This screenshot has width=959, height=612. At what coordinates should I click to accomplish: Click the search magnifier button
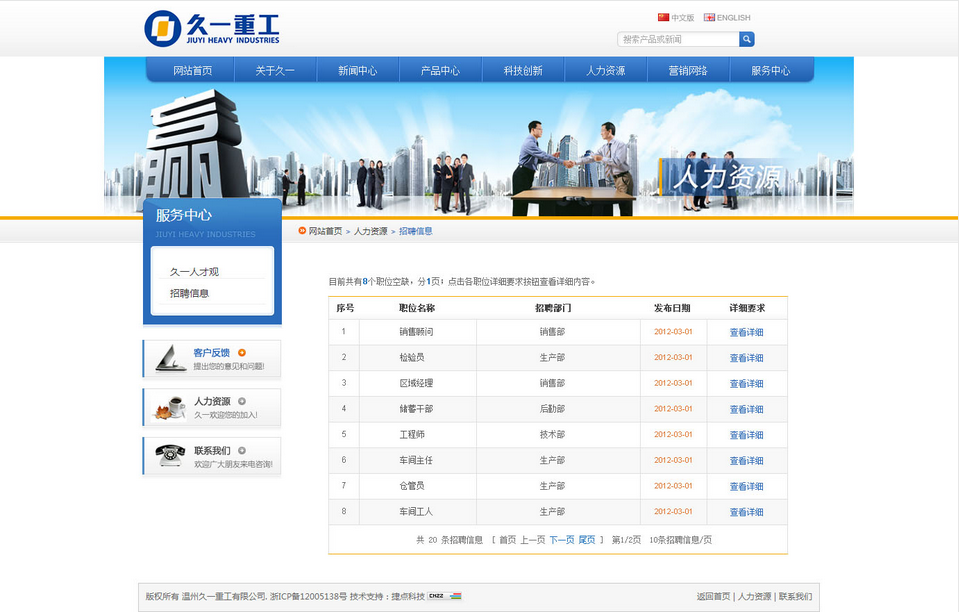[x=747, y=39]
